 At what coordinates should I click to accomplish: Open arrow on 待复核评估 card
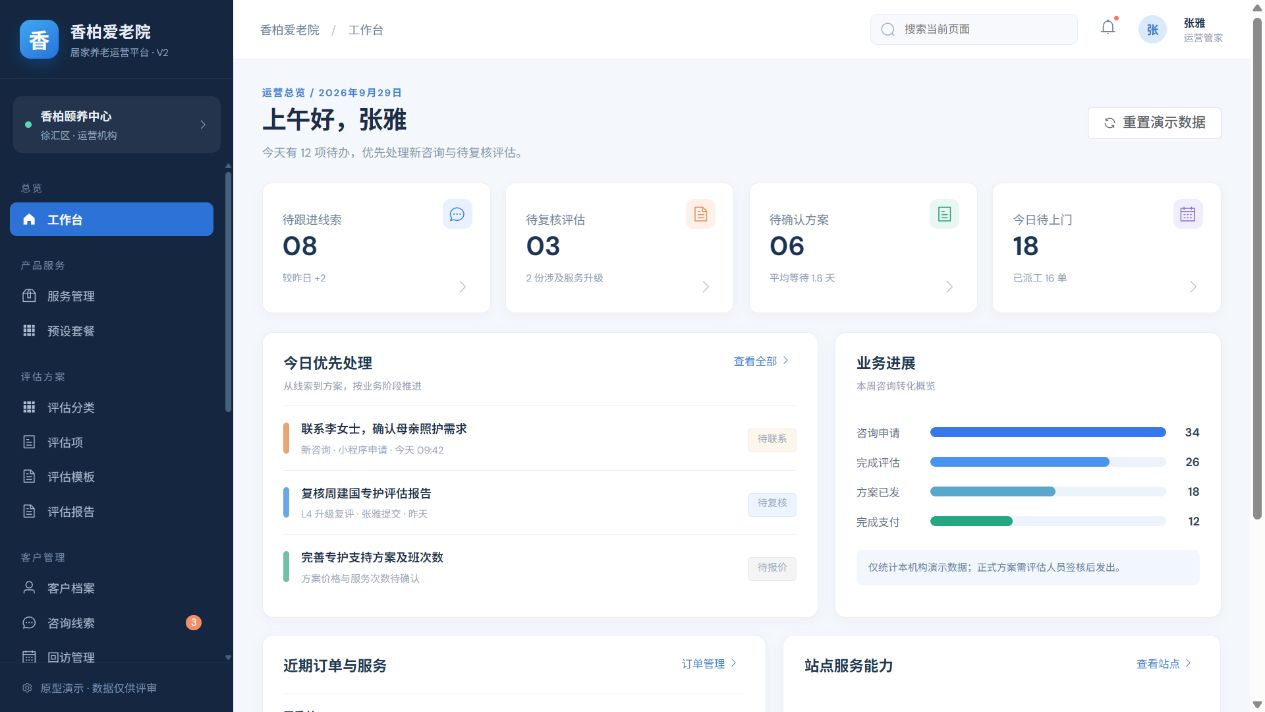click(x=706, y=287)
